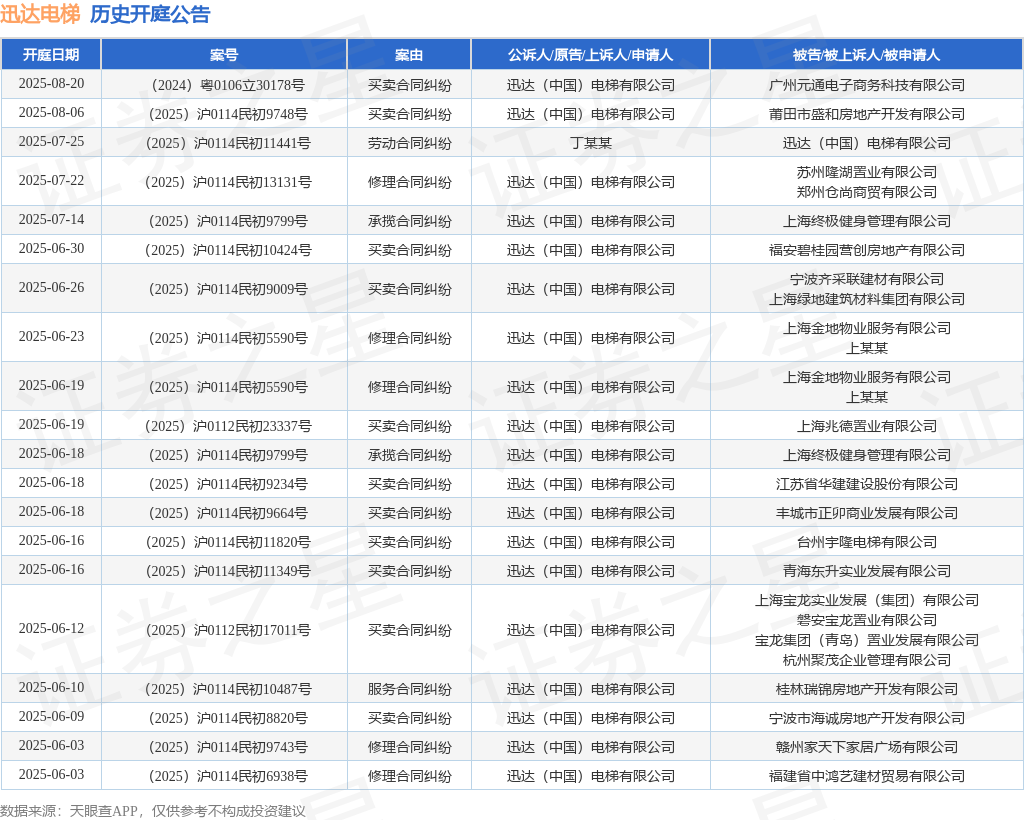Select the 开庭日期 column header

pyautogui.click(x=51, y=55)
